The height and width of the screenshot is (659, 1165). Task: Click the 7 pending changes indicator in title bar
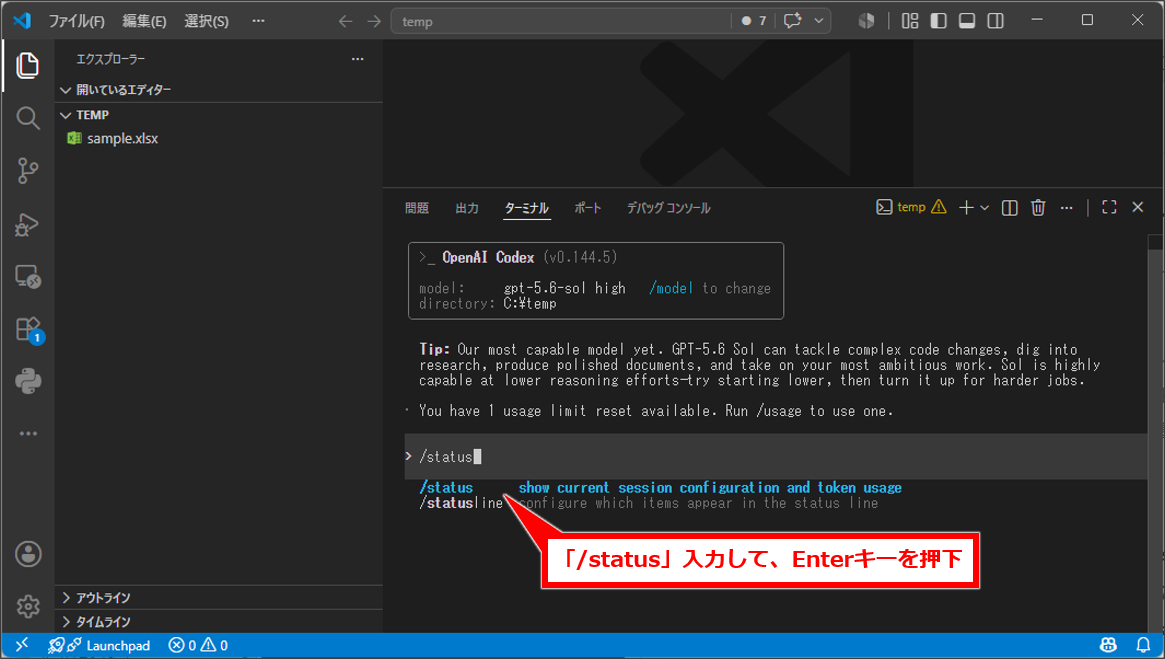coord(754,21)
